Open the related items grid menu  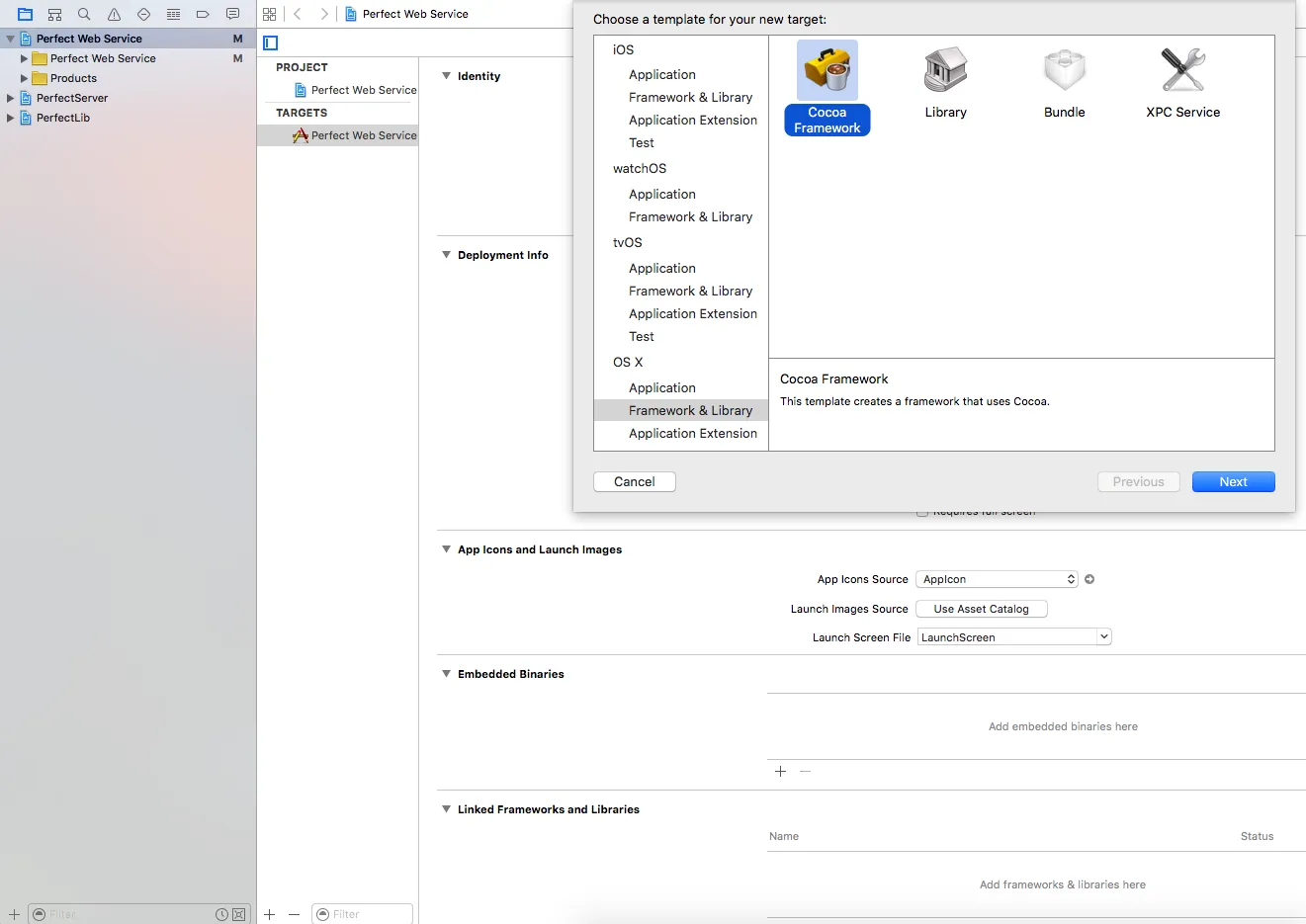point(269,14)
